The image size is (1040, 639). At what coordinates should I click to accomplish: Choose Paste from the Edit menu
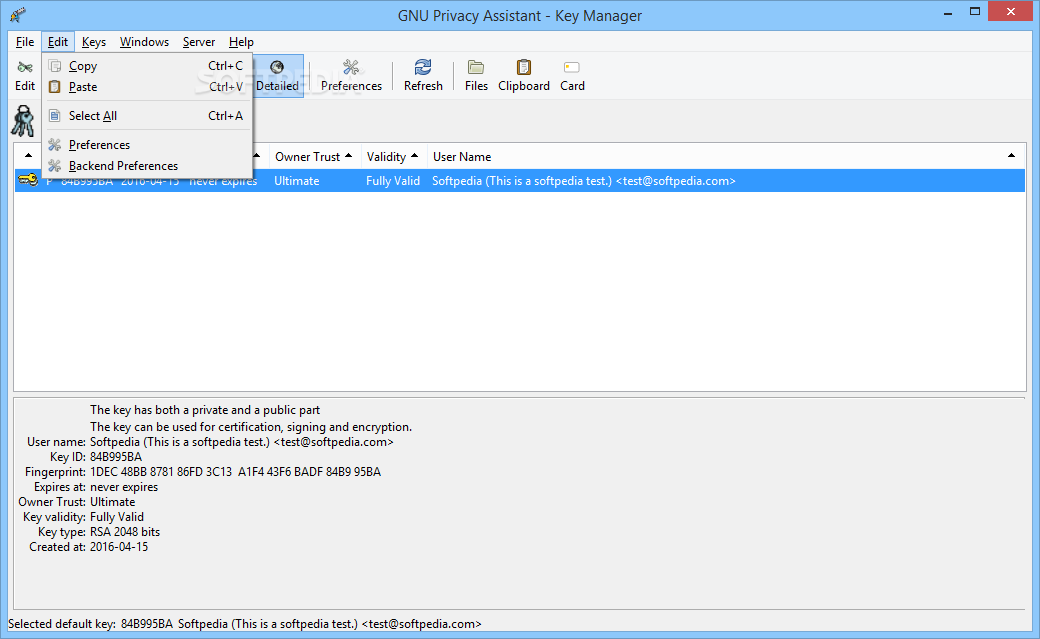[147, 87]
